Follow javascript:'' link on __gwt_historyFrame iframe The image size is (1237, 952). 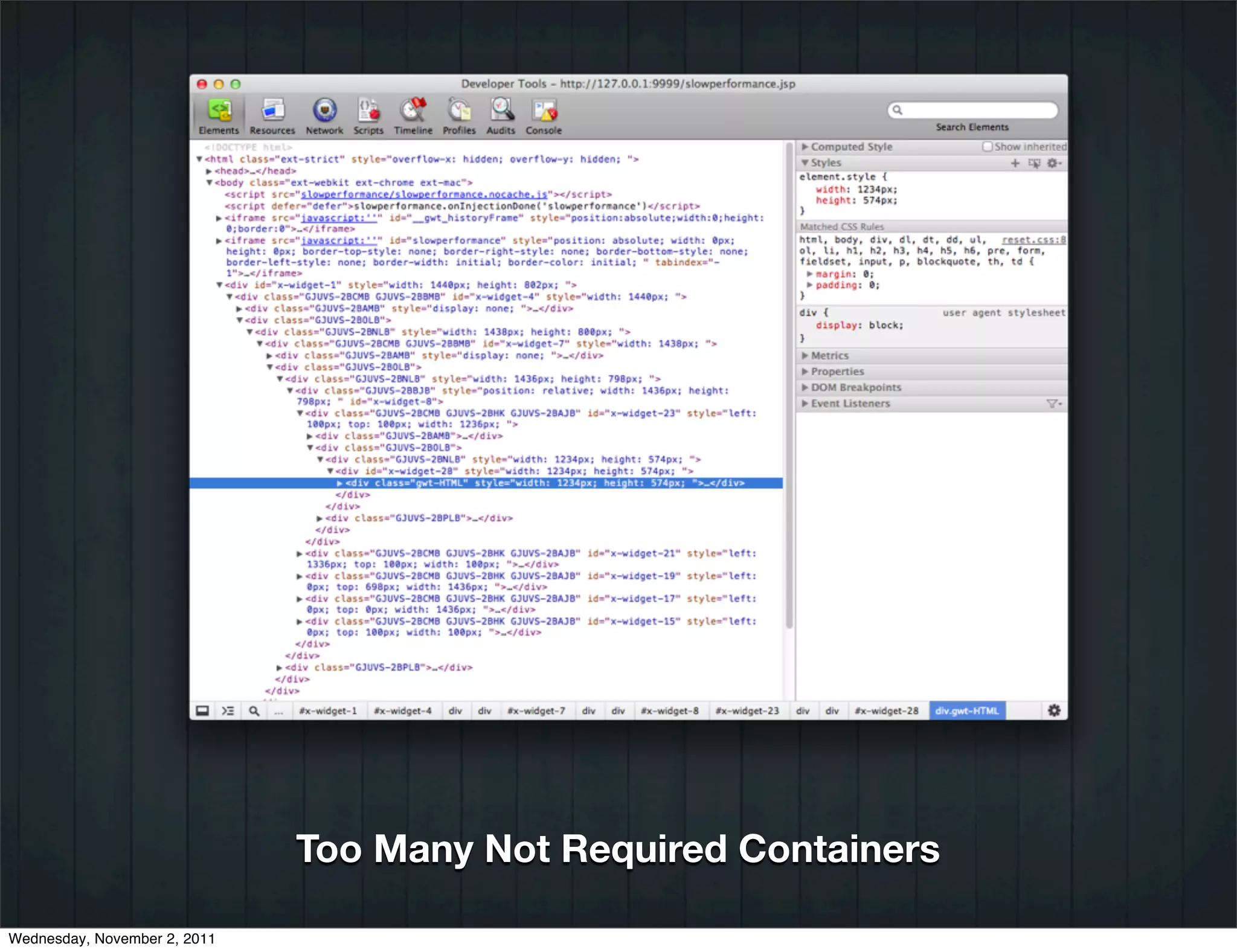pos(338,218)
